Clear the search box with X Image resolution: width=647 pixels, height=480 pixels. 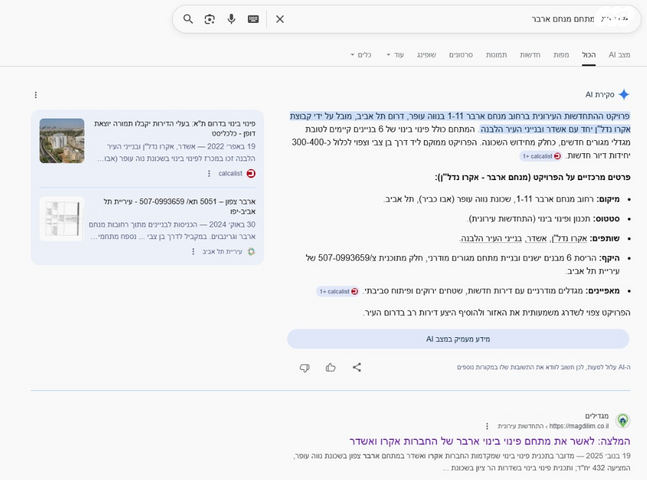coord(280,19)
